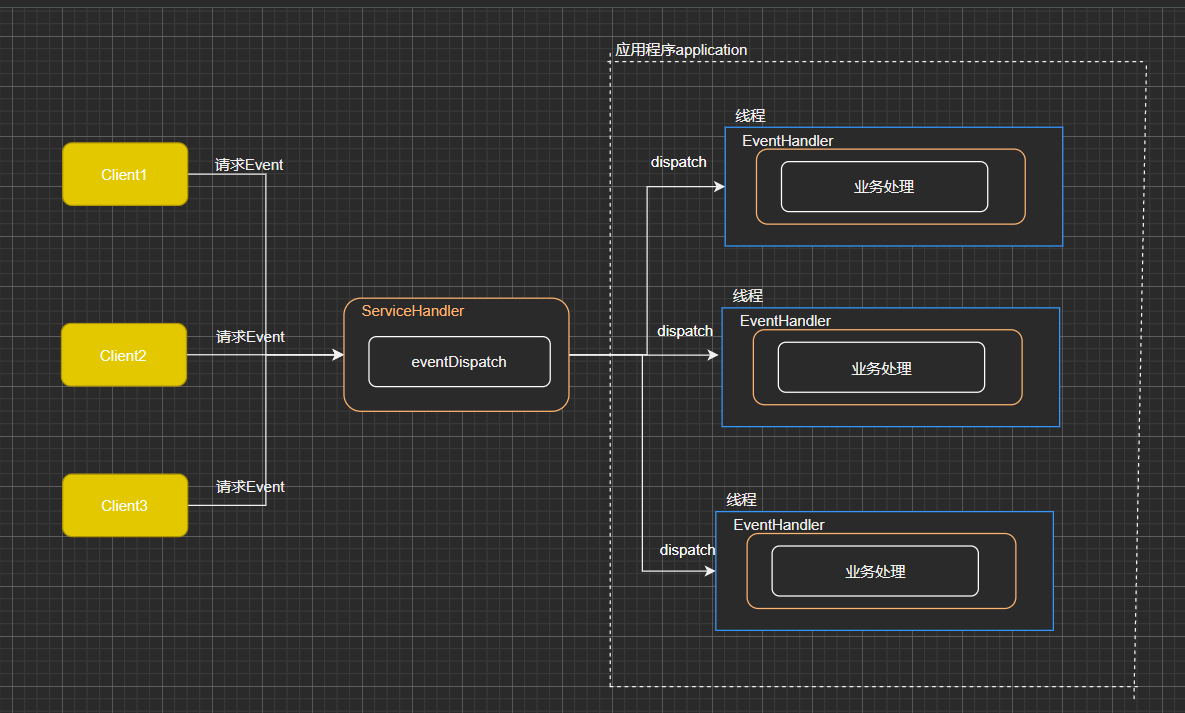Select the yellow Client1 node

click(x=125, y=174)
